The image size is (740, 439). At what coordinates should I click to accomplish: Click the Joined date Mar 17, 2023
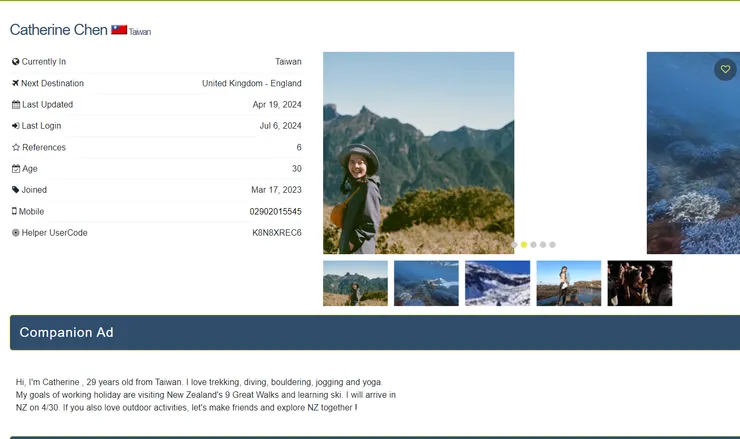pyautogui.click(x=276, y=190)
